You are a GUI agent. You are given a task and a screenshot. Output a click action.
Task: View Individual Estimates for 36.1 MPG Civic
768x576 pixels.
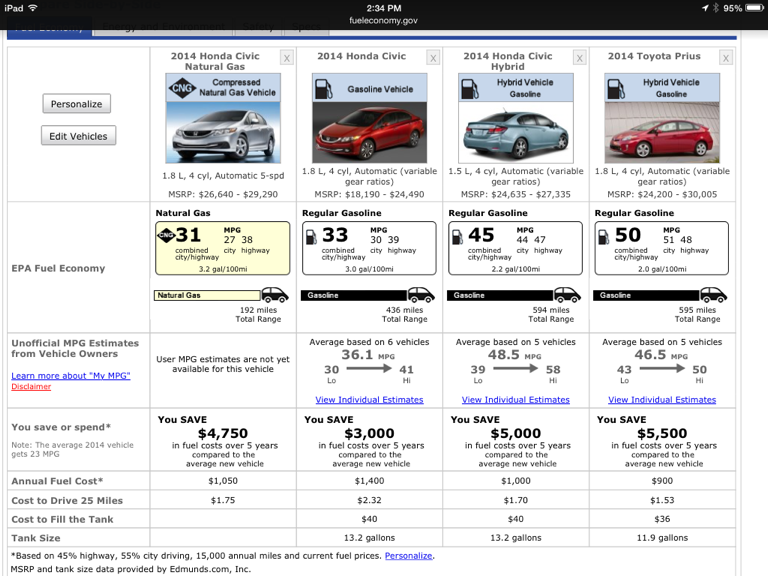pyautogui.click(x=369, y=400)
